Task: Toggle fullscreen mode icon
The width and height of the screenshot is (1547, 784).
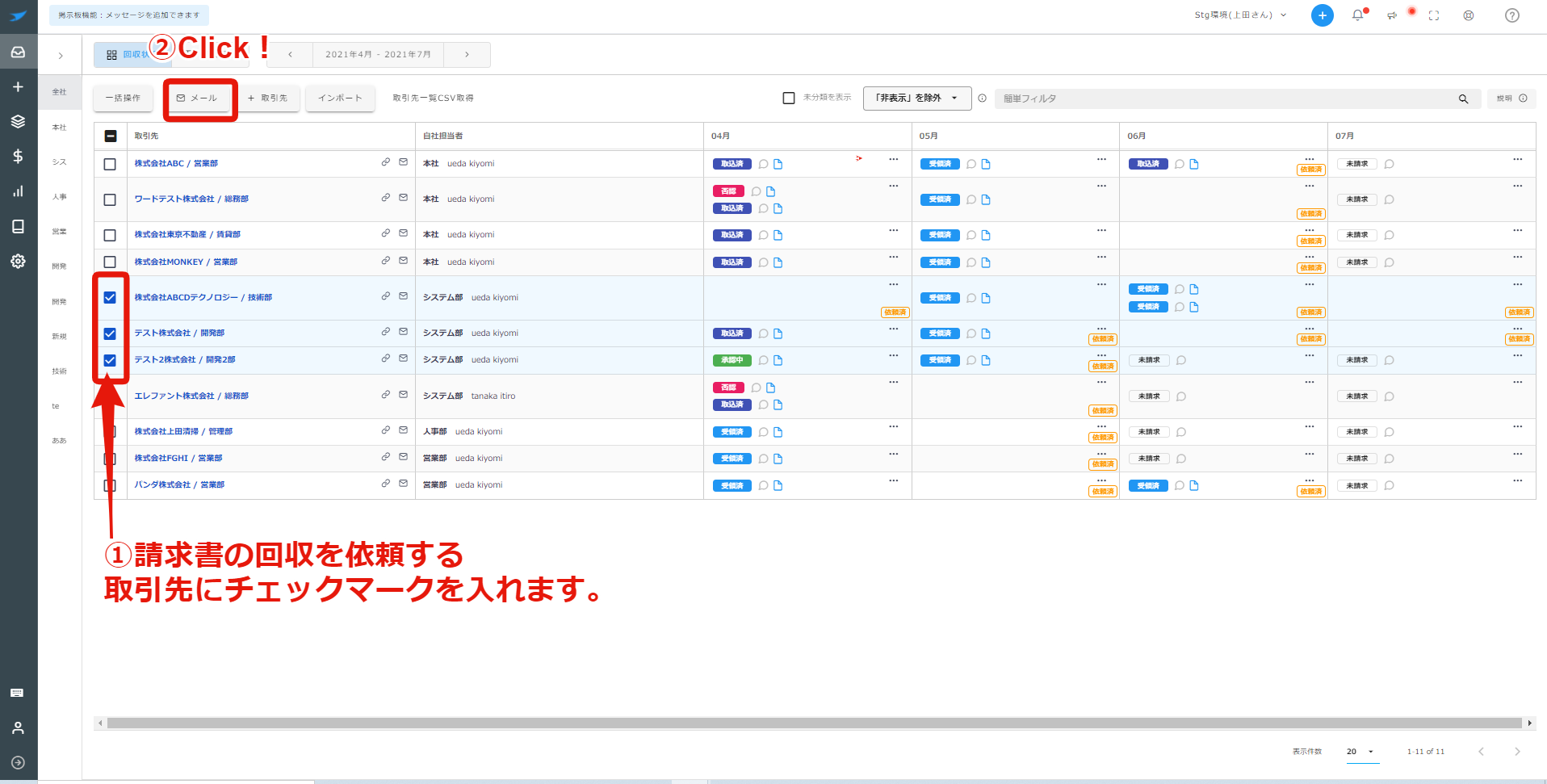Action: (x=1434, y=15)
